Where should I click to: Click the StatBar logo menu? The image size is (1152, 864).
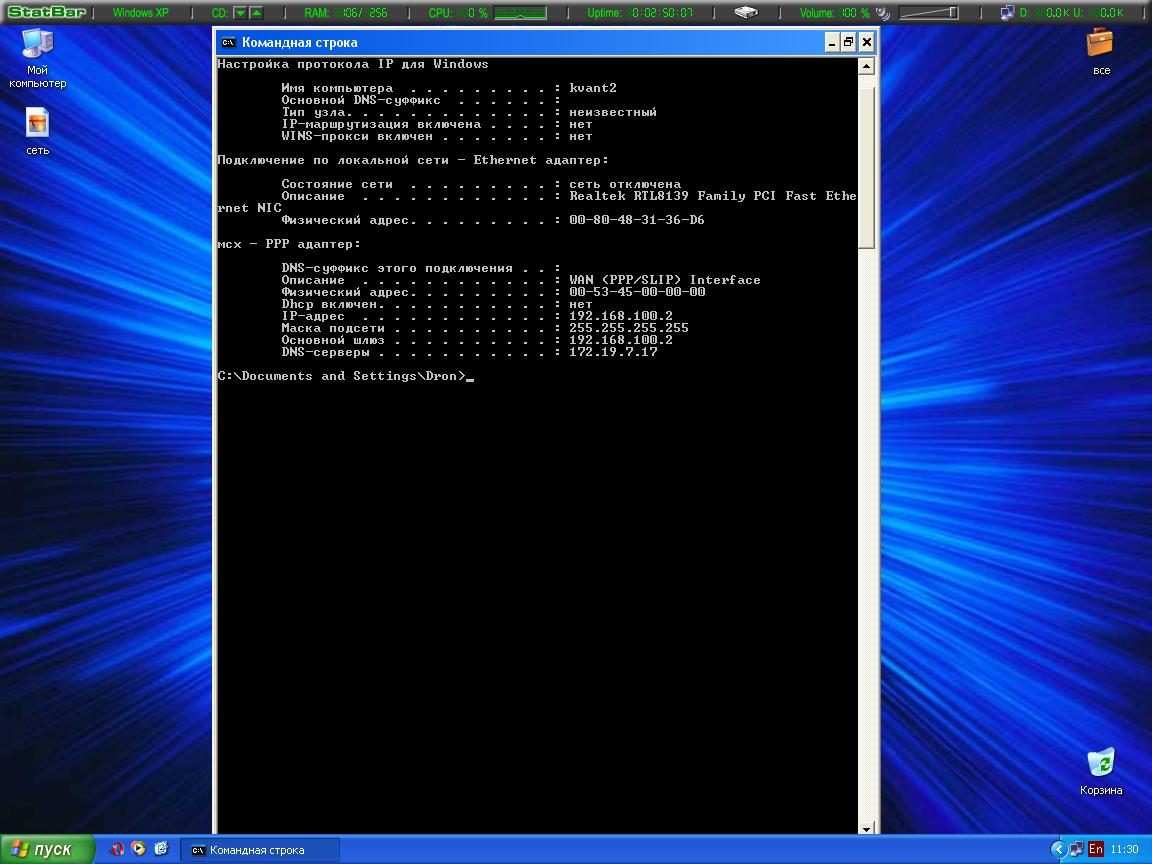(46, 13)
